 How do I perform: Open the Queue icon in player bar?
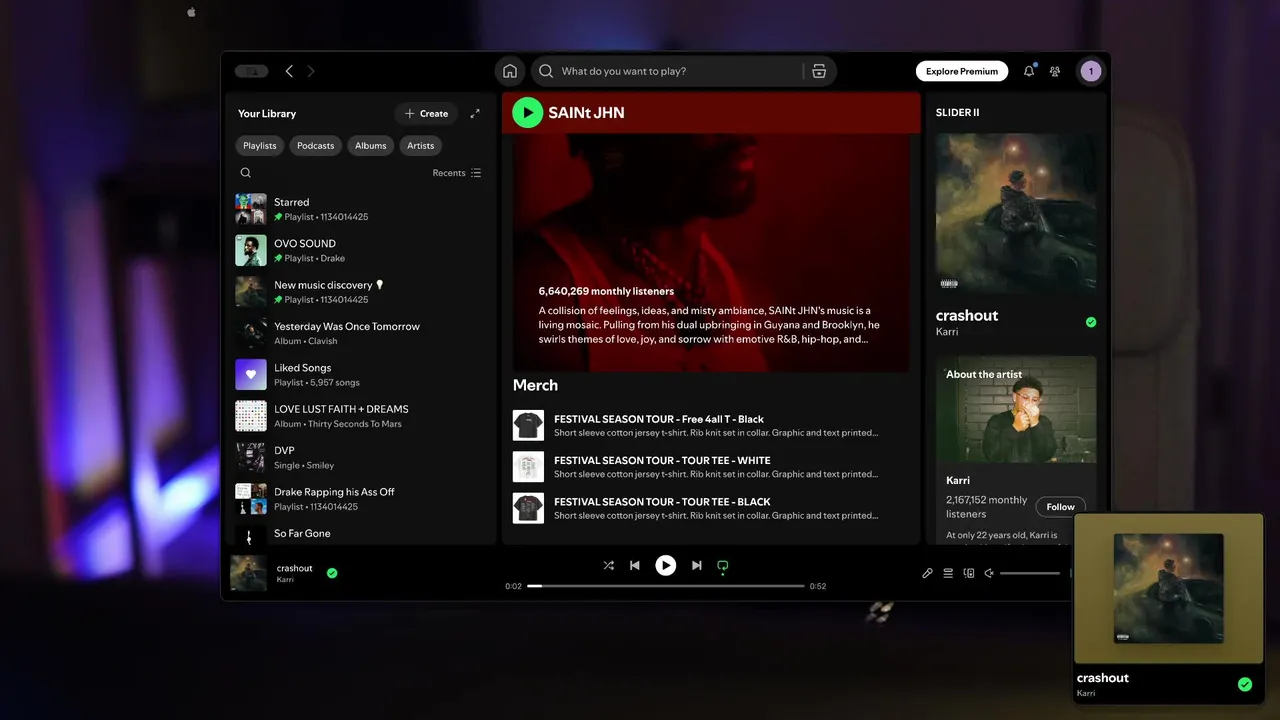pos(948,573)
